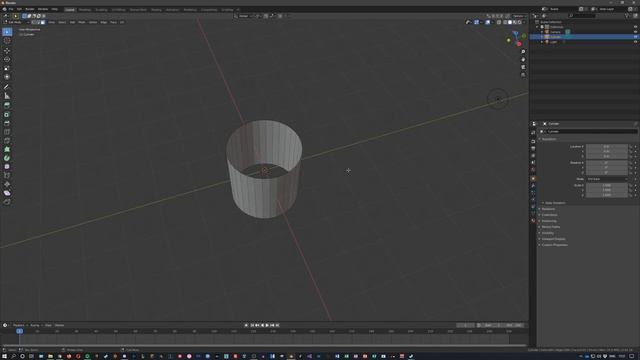This screenshot has height=360, width=640.
Task: Open the File menu
Action: [x=11, y=9]
